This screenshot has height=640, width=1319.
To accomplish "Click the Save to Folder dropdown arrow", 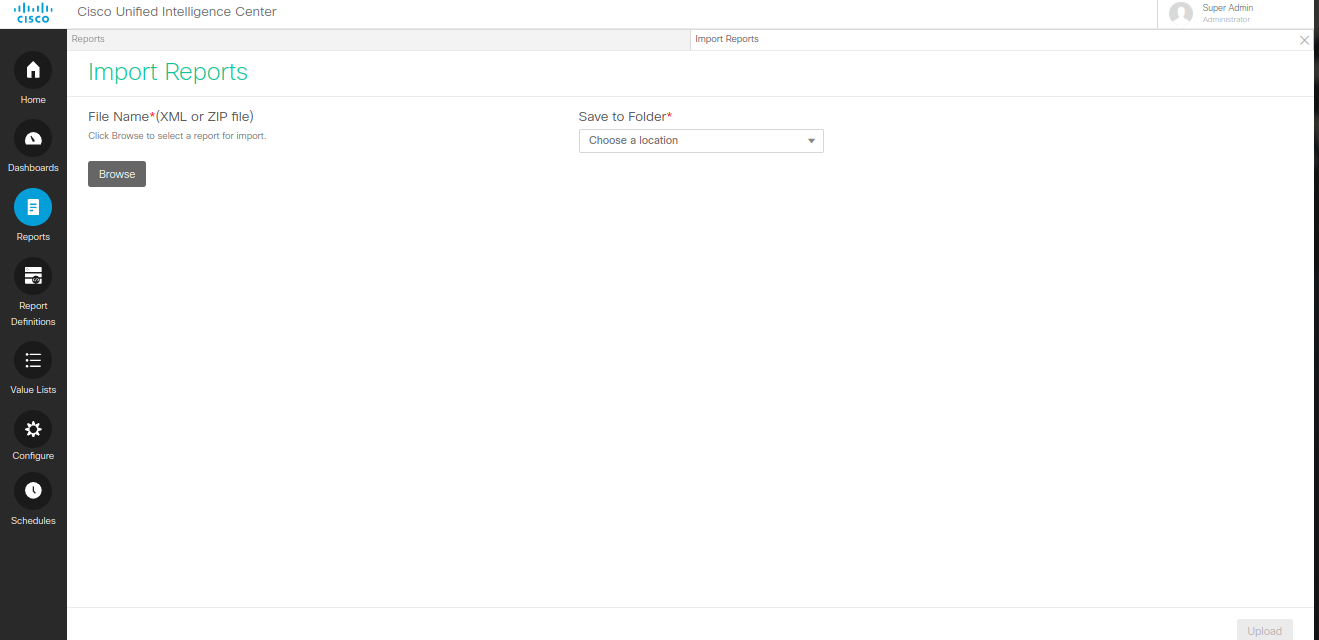I will [x=811, y=141].
